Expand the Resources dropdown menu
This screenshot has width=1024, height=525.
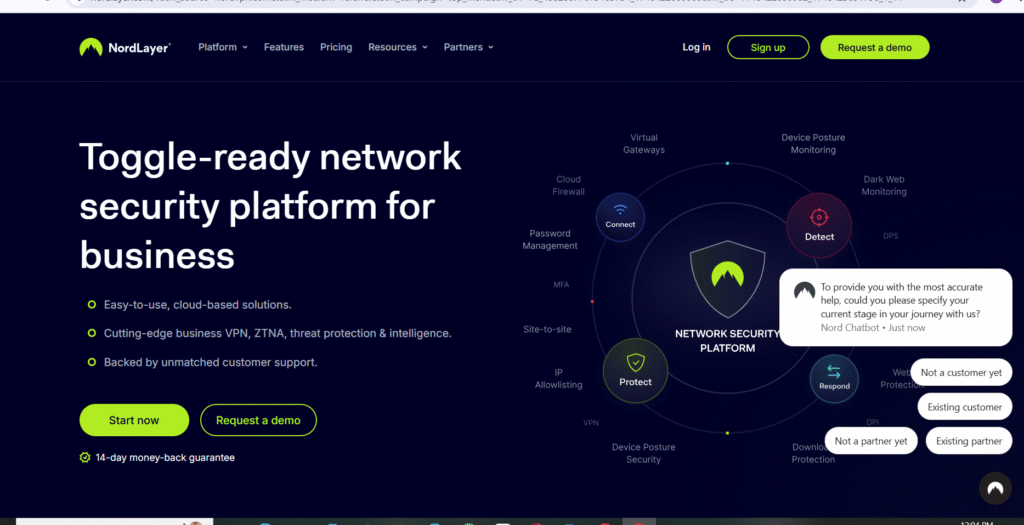pos(398,47)
